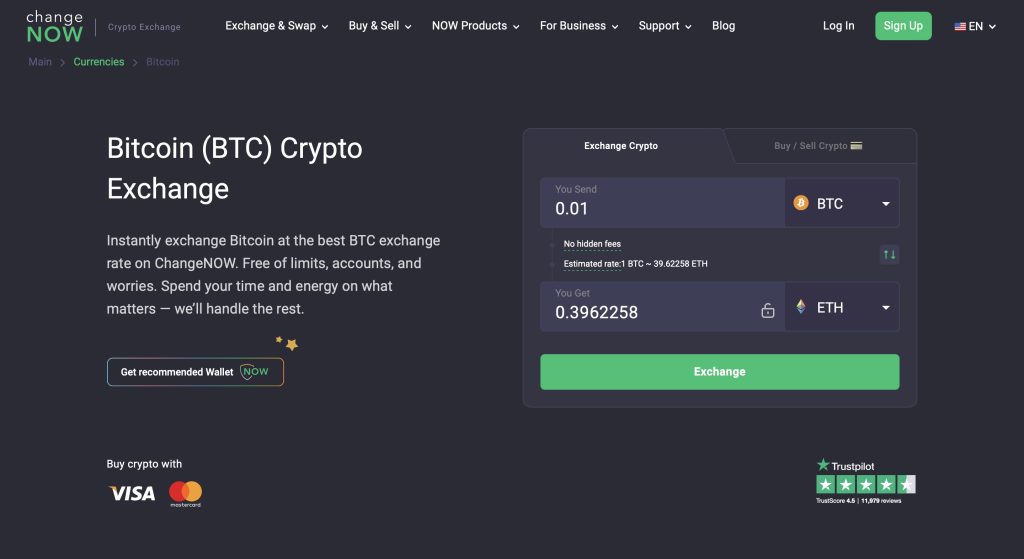
Task: Open Buy & Sell dropdown menu
Action: point(379,26)
